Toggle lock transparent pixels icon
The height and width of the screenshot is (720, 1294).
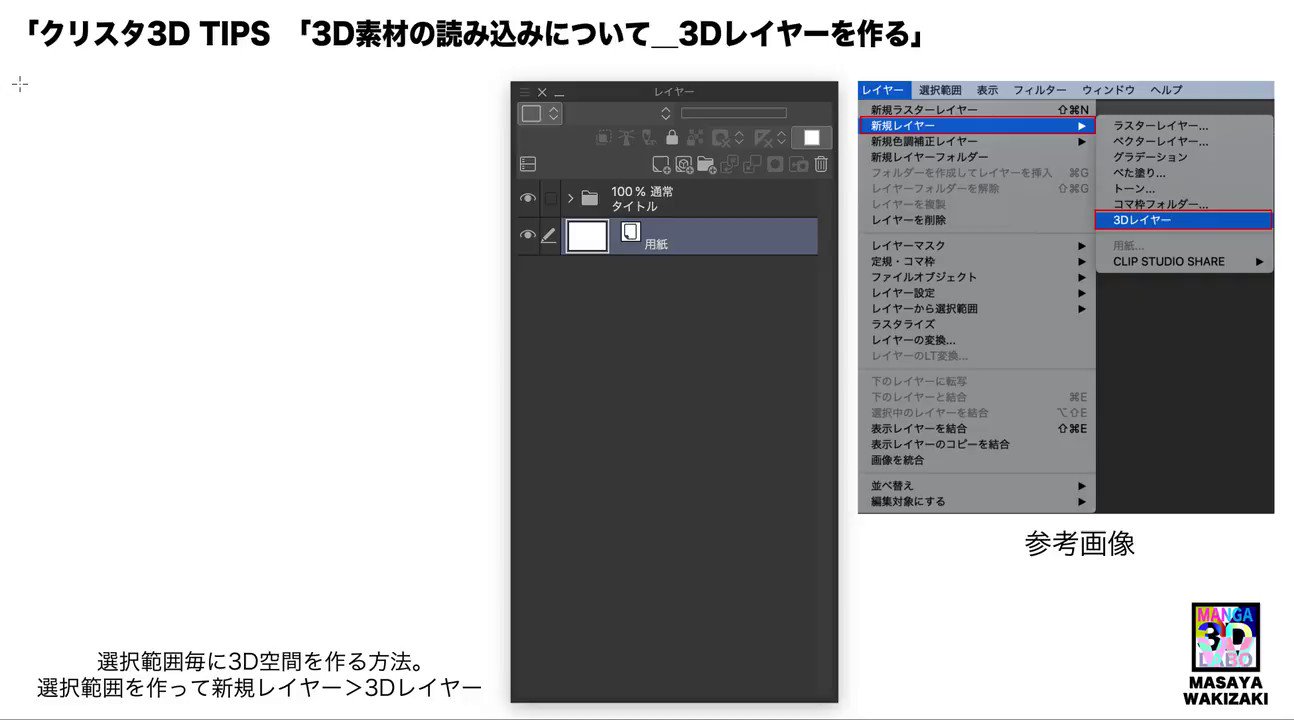point(695,137)
